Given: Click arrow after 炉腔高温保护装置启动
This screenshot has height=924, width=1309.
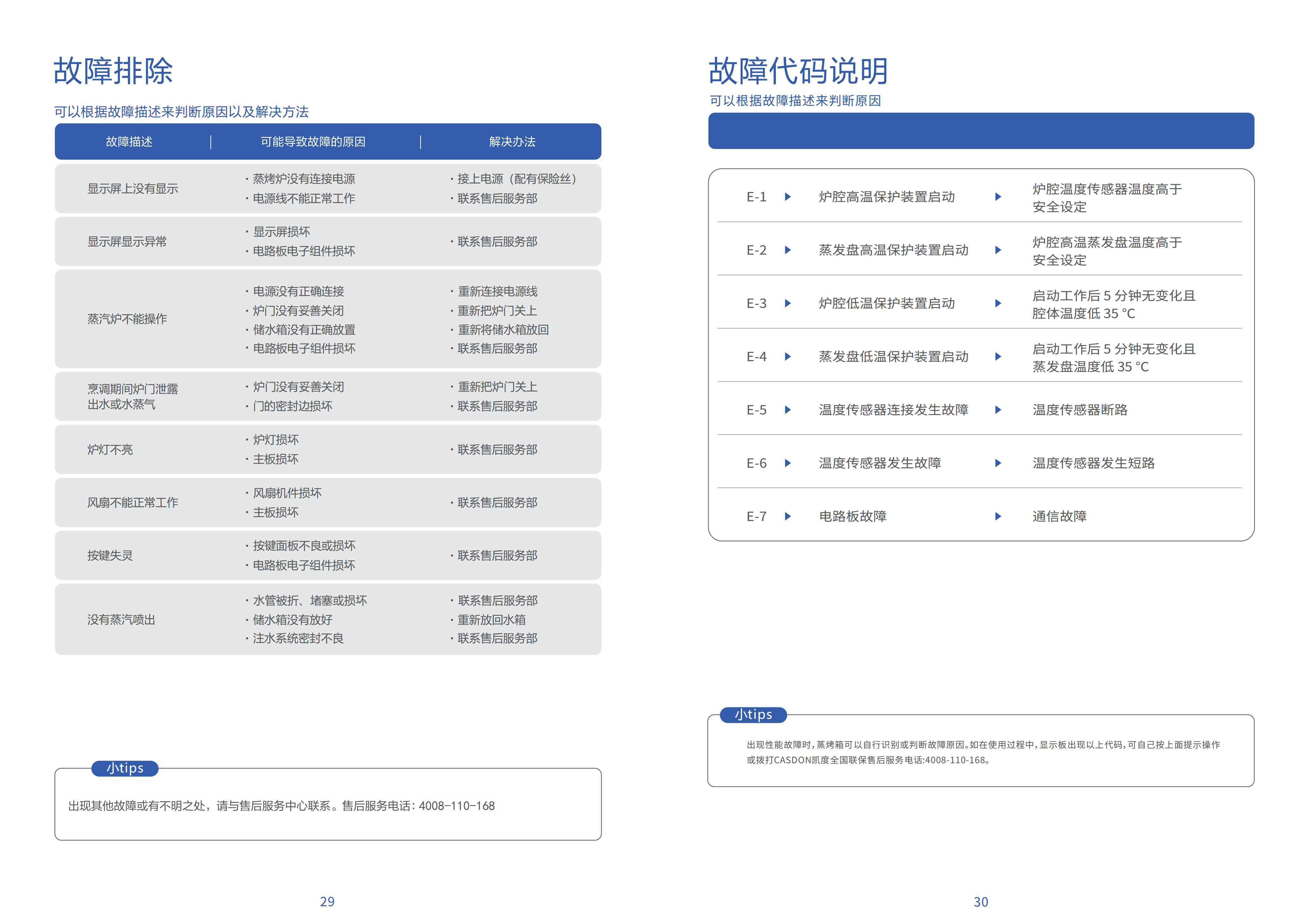Looking at the screenshot, I should (998, 197).
